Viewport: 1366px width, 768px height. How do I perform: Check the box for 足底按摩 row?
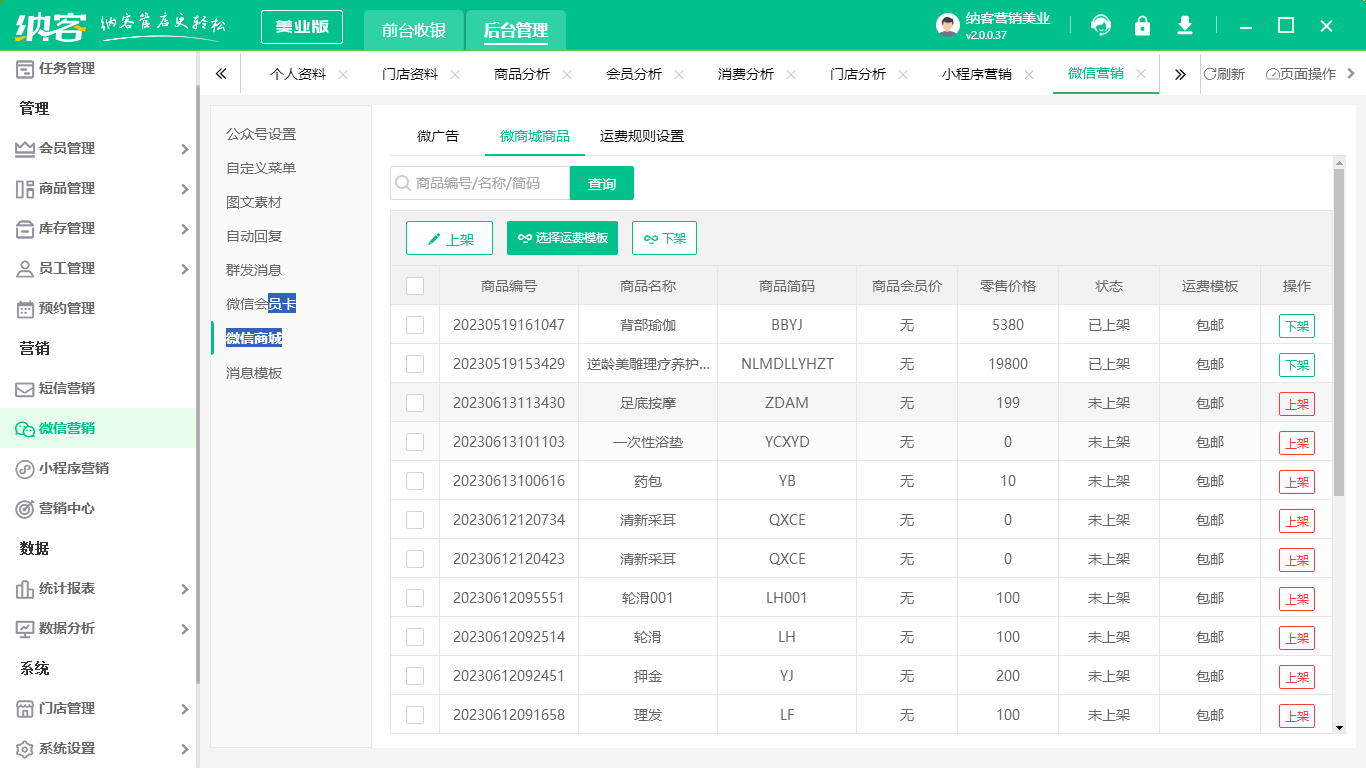click(x=415, y=403)
